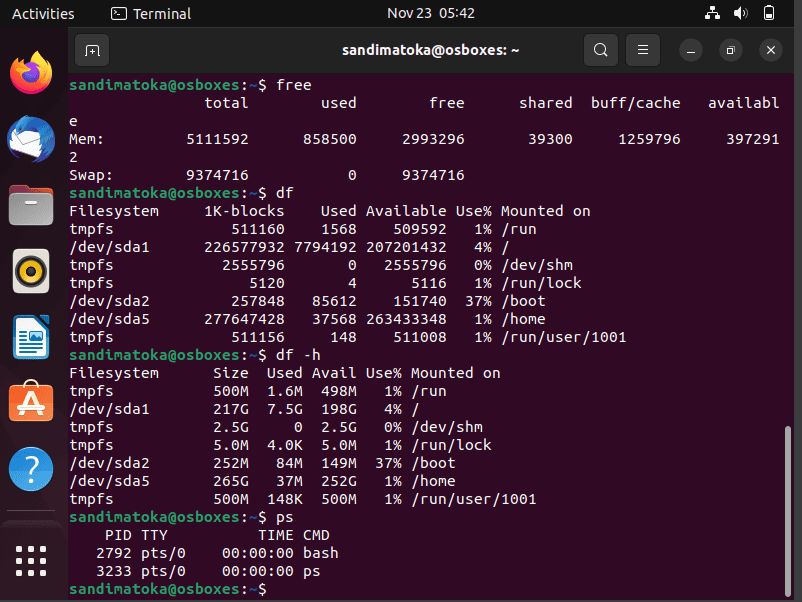Click the 37% use value in df output
802x602 pixels.
(478, 301)
